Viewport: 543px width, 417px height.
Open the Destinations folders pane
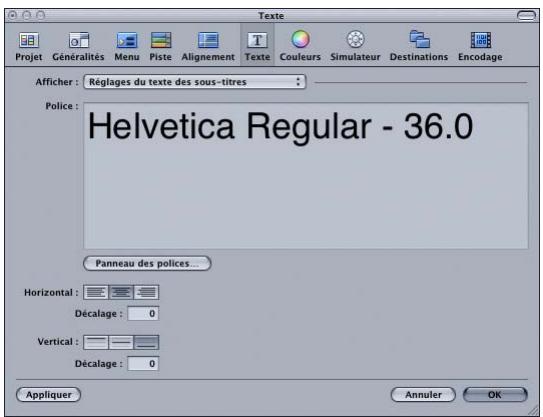[x=419, y=46]
